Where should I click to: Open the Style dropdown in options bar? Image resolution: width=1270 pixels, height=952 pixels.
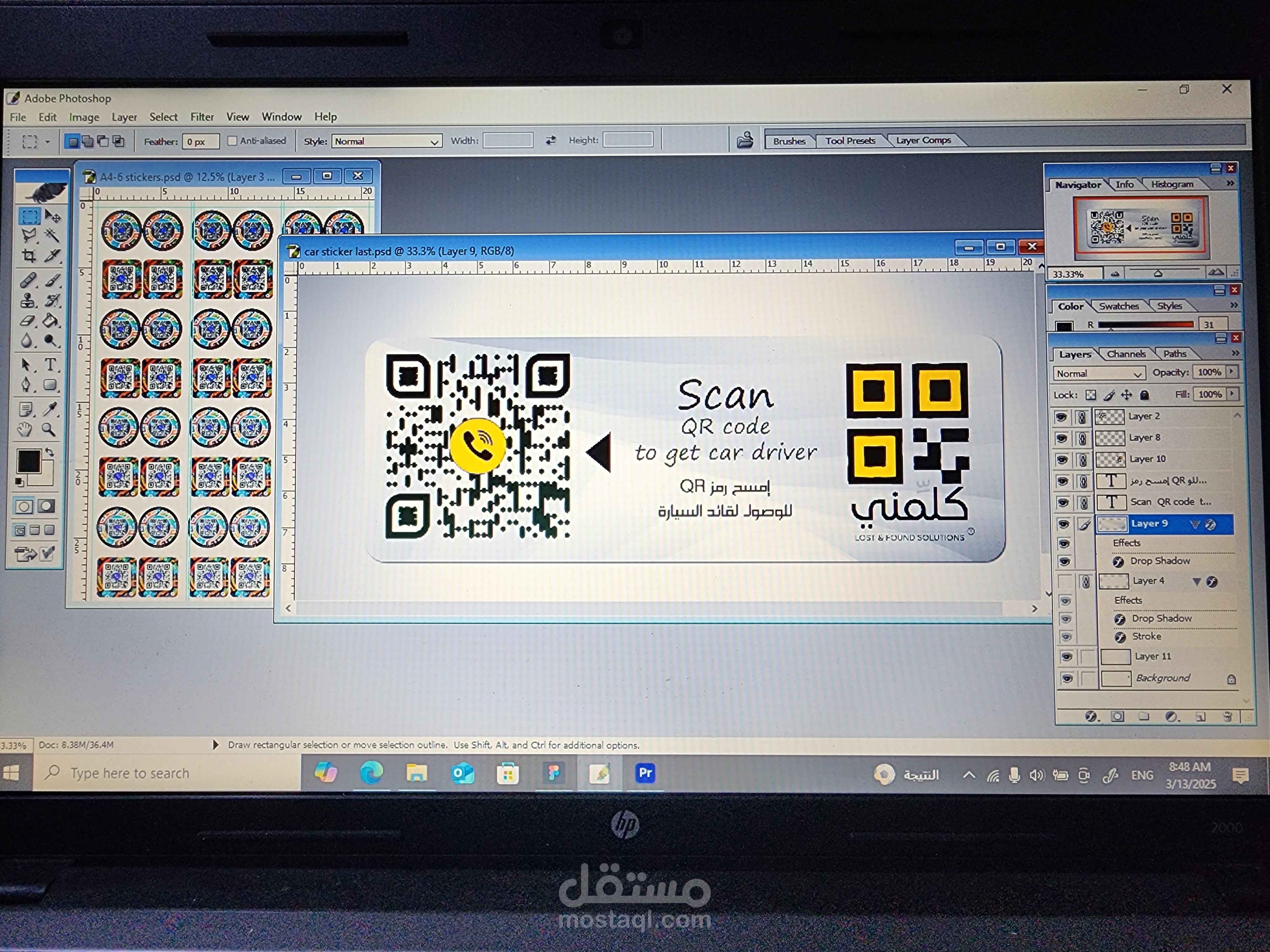coord(386,141)
